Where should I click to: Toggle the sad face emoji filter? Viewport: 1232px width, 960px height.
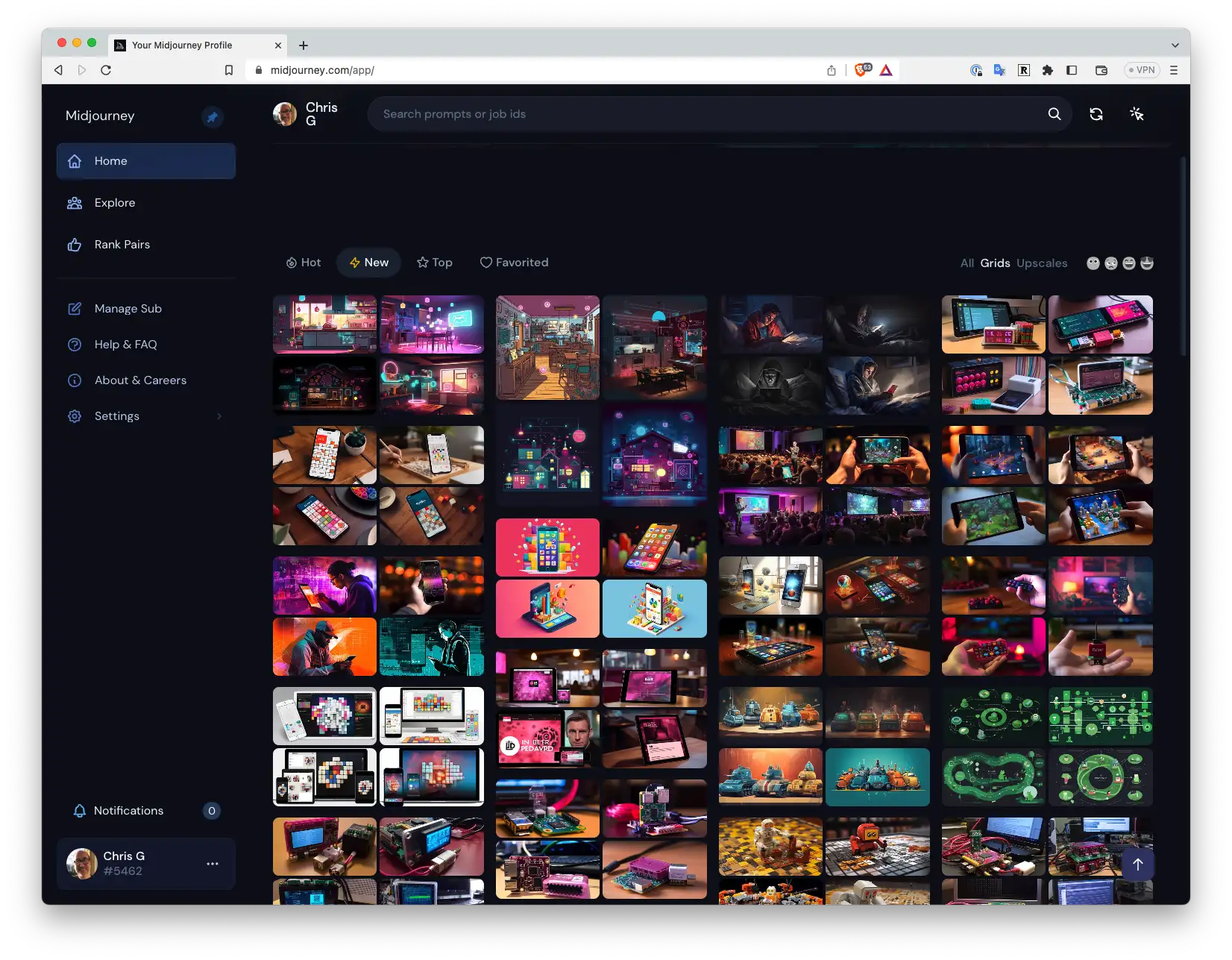(1110, 263)
